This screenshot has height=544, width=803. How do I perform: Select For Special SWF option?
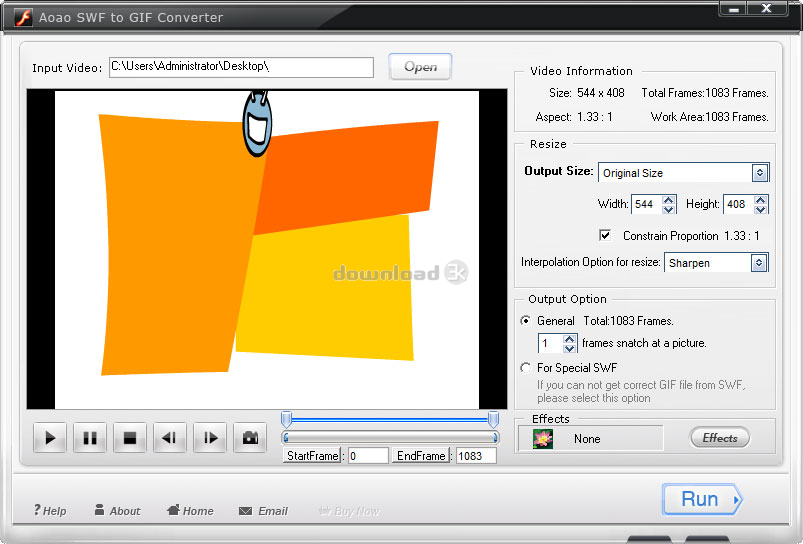tap(525, 368)
